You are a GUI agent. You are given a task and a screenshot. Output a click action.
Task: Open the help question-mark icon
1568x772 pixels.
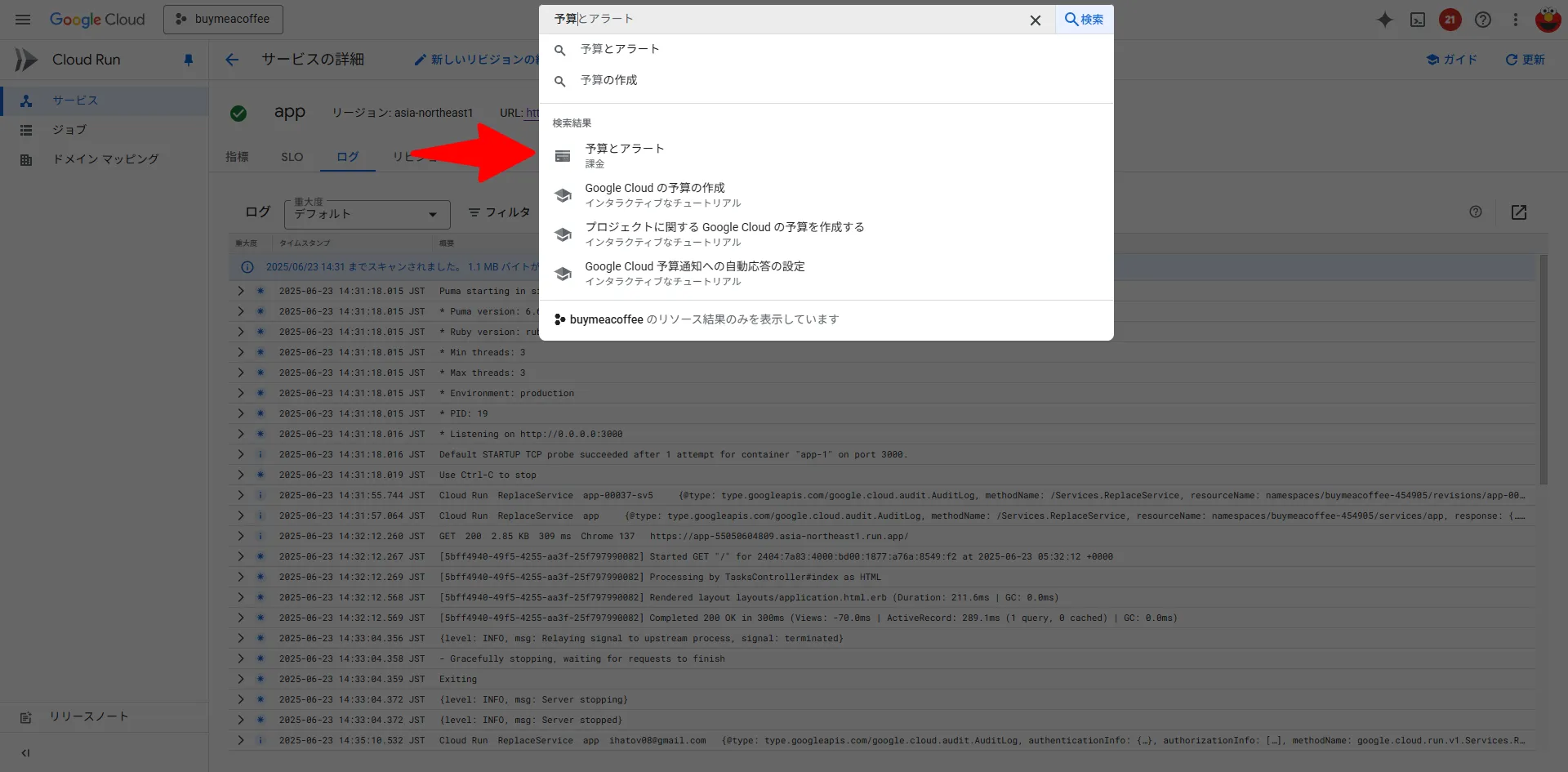point(1483,20)
